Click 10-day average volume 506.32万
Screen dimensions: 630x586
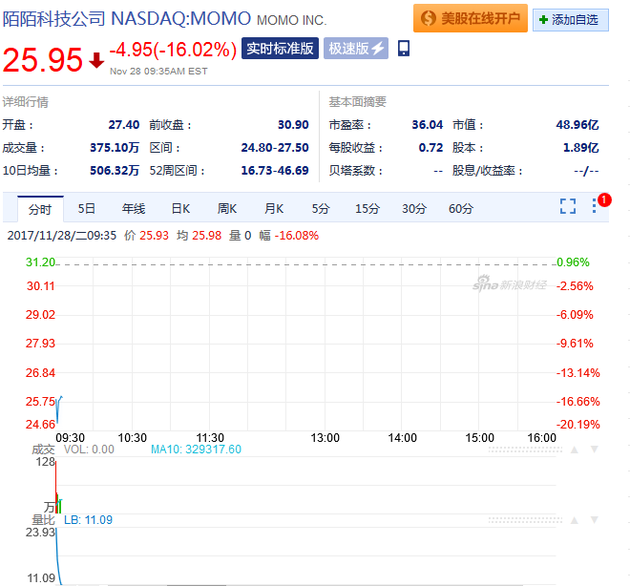(115, 170)
